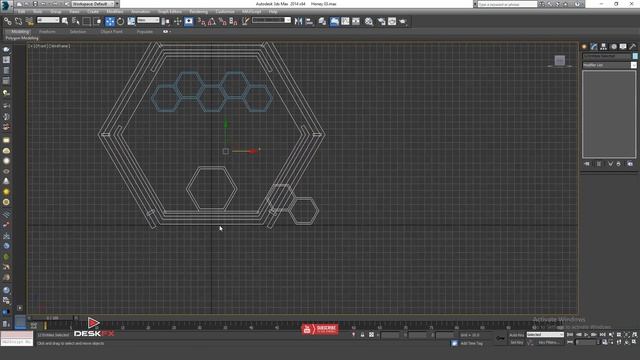The image size is (640, 360).
Task: Open the Render Setup dialog
Action: [381, 22]
